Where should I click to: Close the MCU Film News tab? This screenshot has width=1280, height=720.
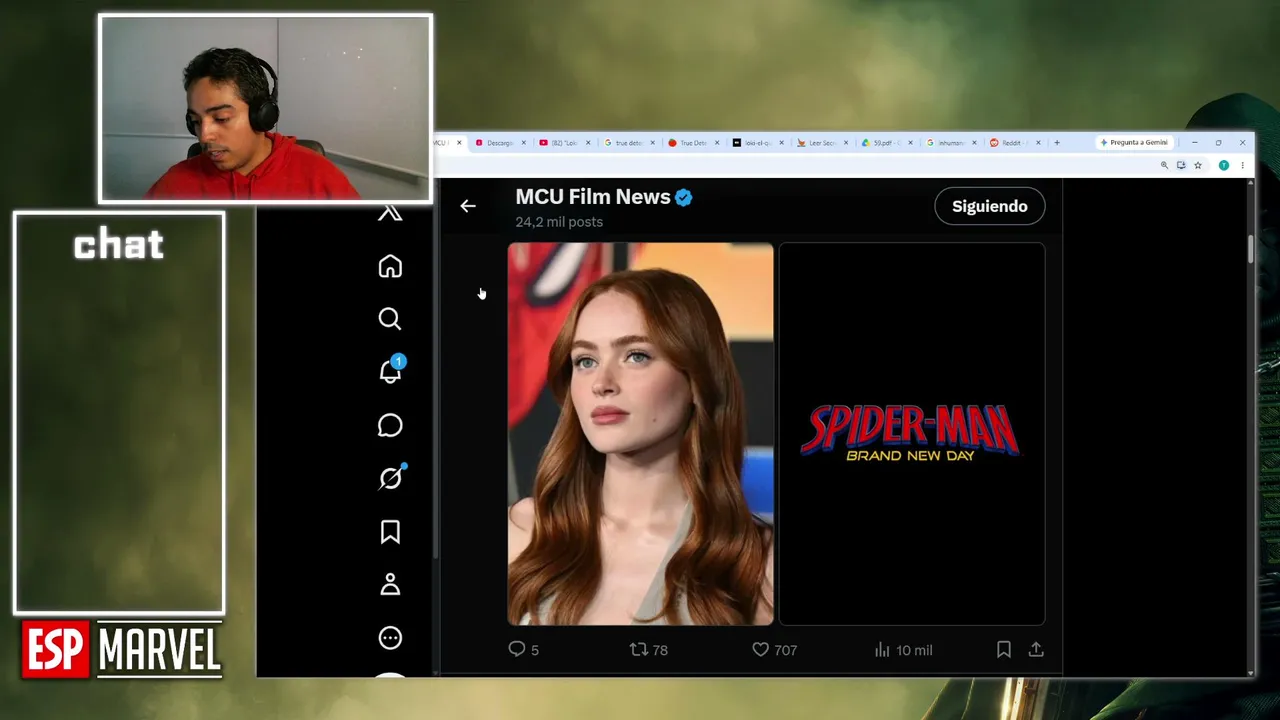tap(459, 143)
